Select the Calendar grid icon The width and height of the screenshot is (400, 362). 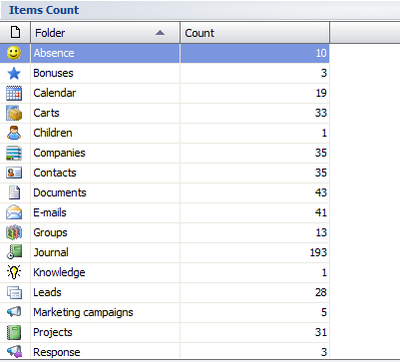14,93
